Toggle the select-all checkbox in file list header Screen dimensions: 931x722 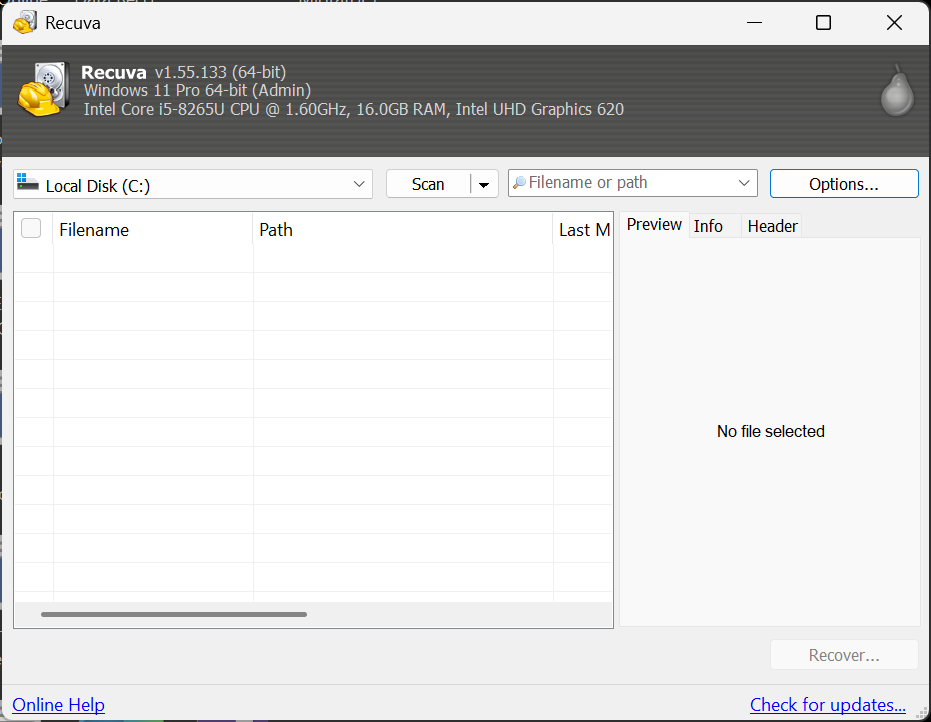pos(31,228)
